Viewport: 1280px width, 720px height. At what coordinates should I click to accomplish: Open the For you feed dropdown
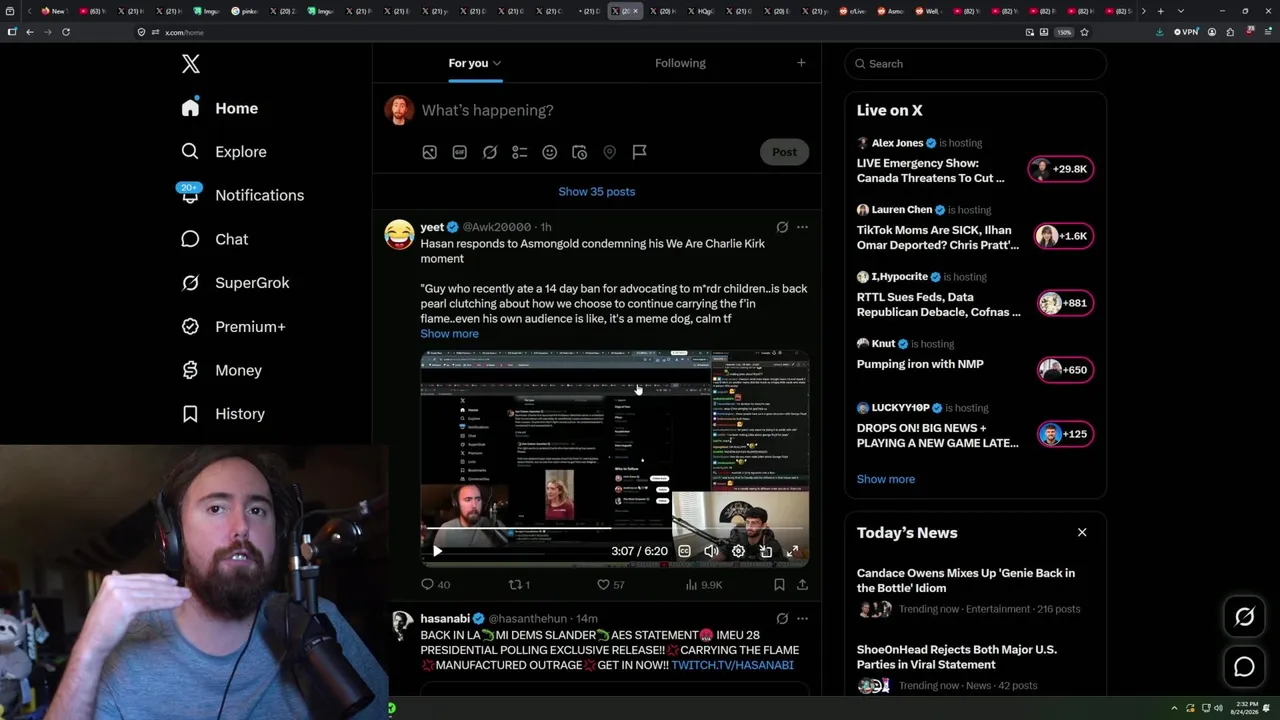click(475, 63)
